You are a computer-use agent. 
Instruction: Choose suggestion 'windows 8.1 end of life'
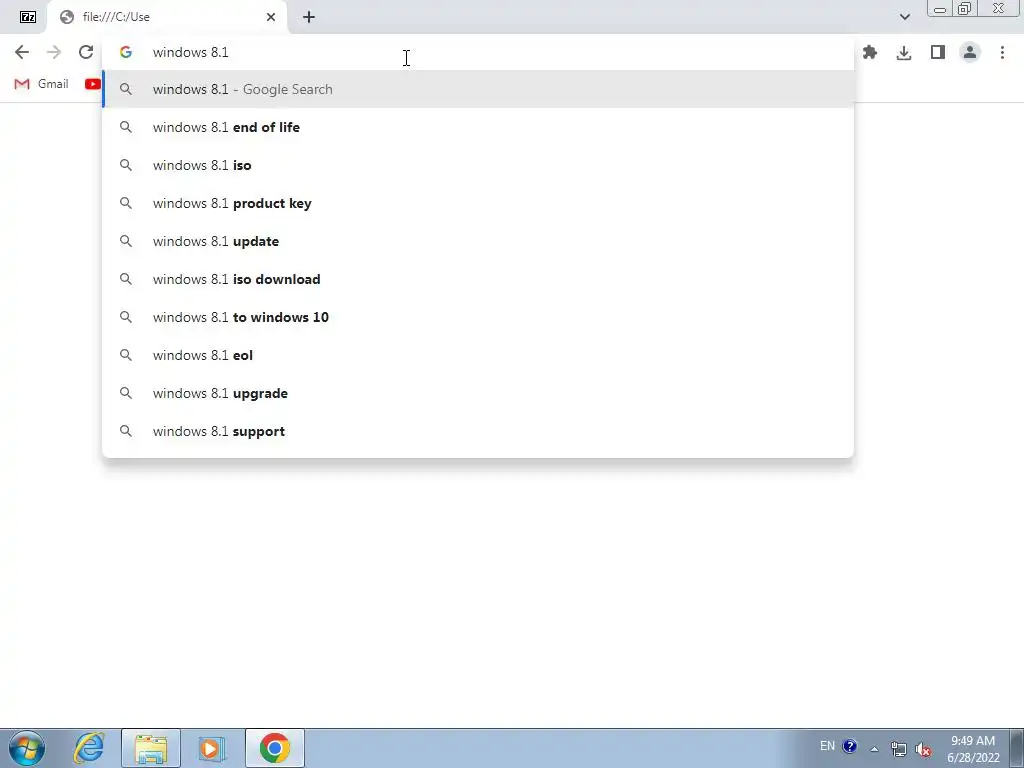[478, 127]
